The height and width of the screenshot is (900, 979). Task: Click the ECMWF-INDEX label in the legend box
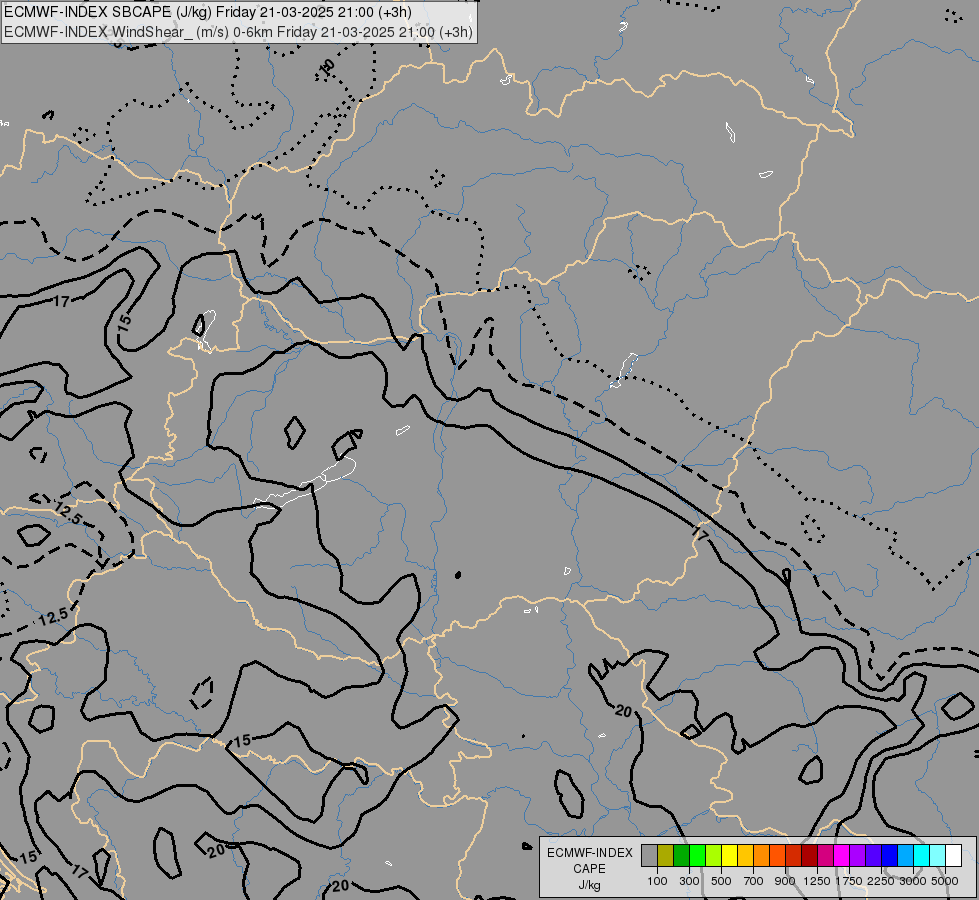point(589,853)
